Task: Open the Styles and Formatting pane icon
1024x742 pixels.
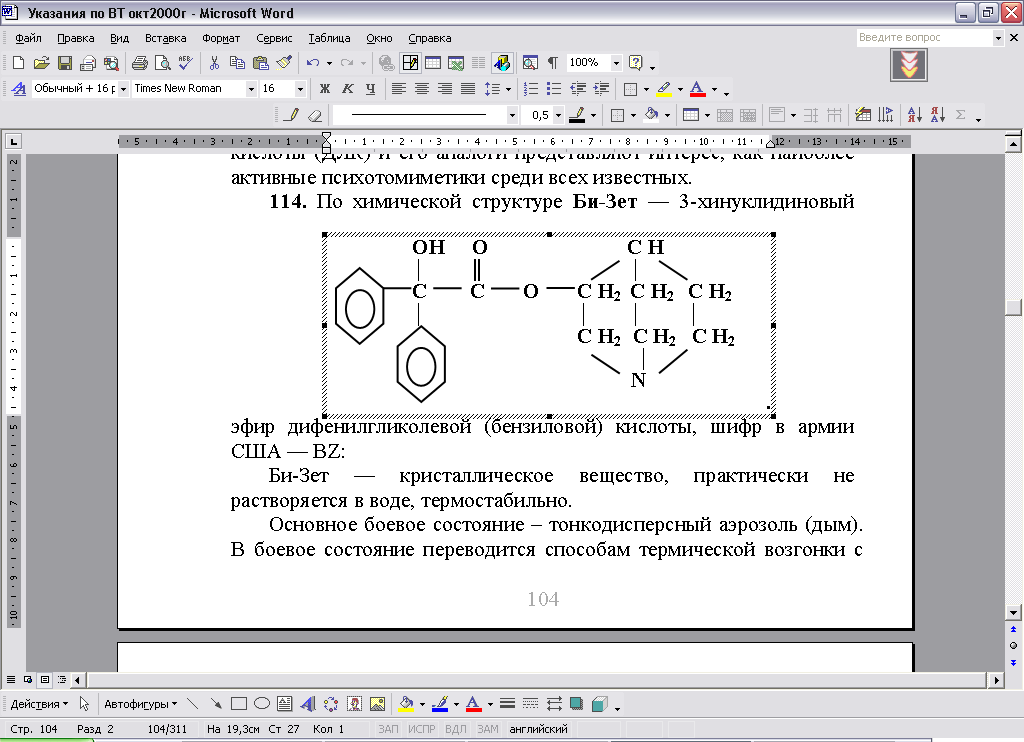Action: [x=19, y=89]
